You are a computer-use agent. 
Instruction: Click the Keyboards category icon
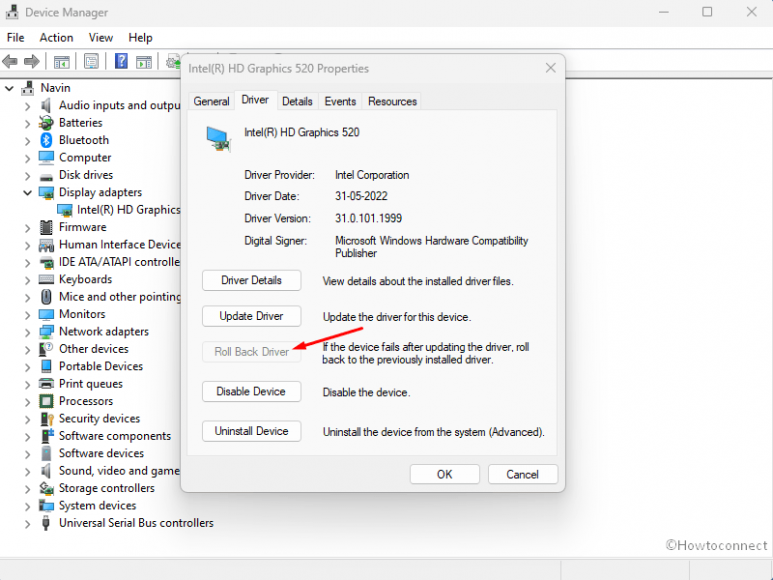click(x=46, y=279)
